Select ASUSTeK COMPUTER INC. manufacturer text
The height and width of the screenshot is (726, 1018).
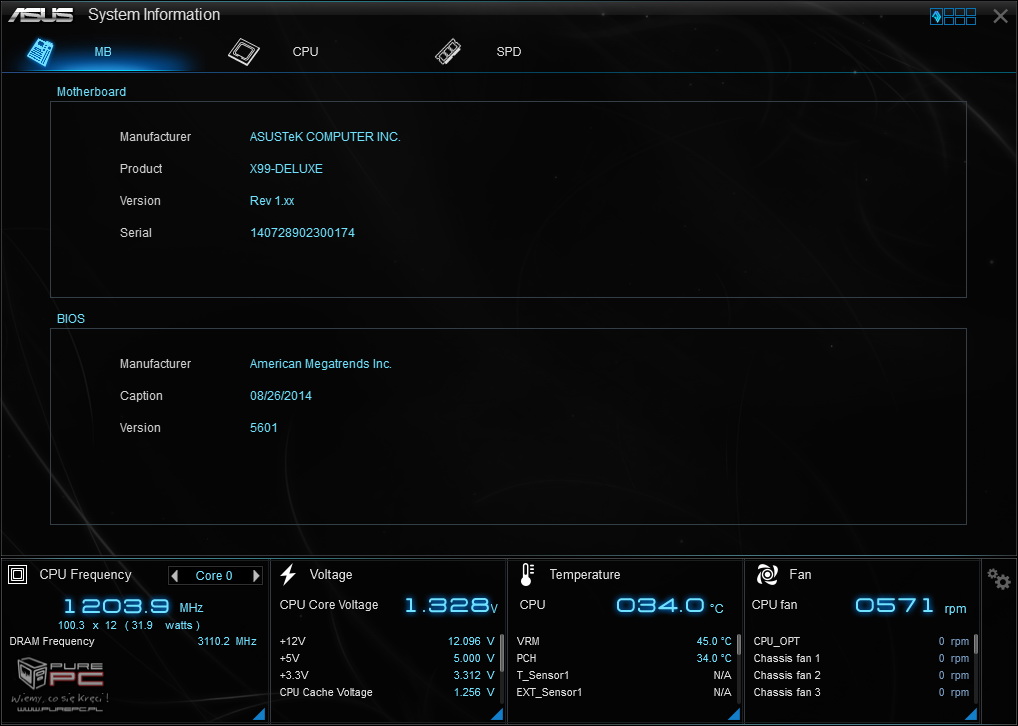tap(325, 137)
